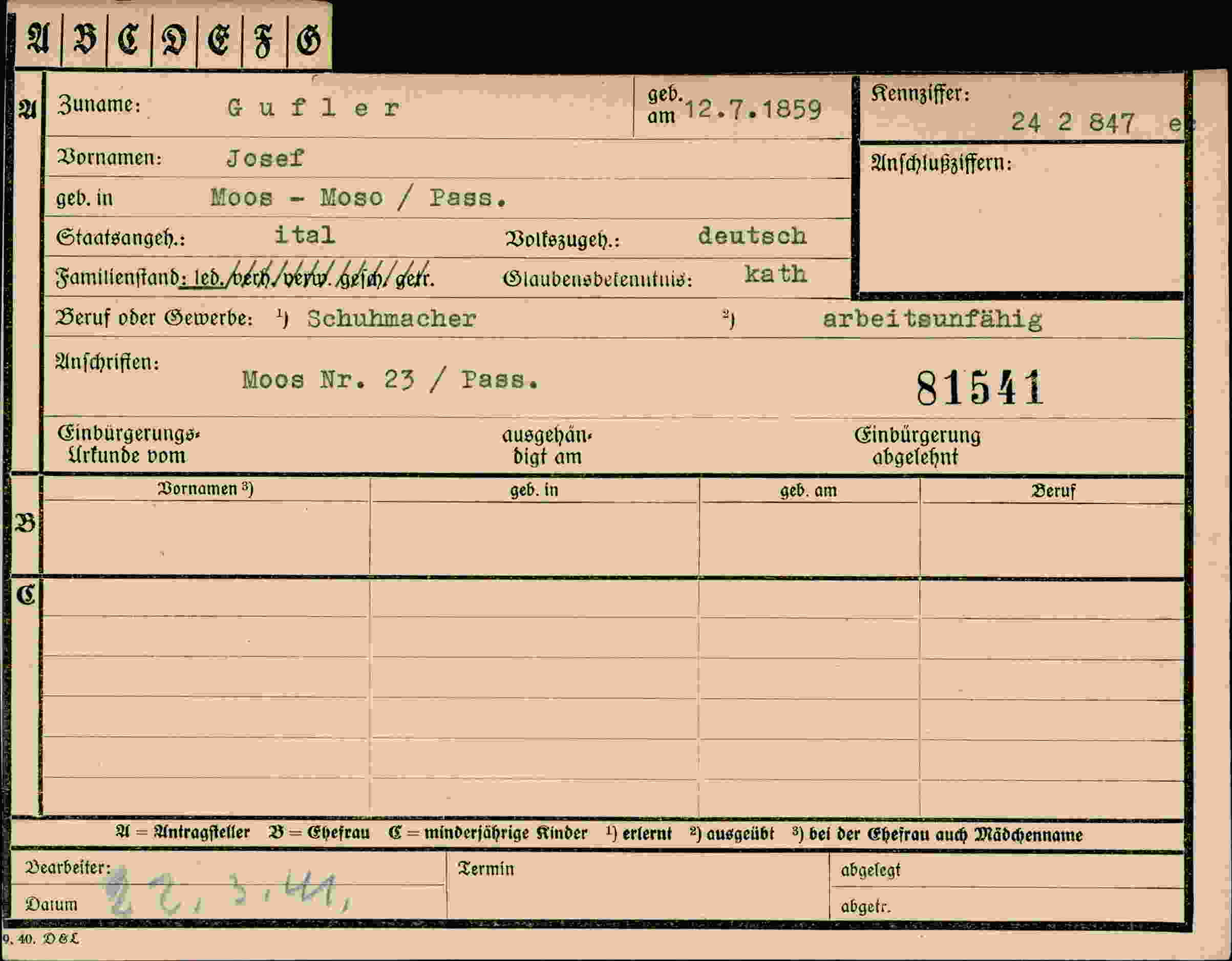Click the address 'Moos Nr. 23 / Pass.'

coord(390,380)
